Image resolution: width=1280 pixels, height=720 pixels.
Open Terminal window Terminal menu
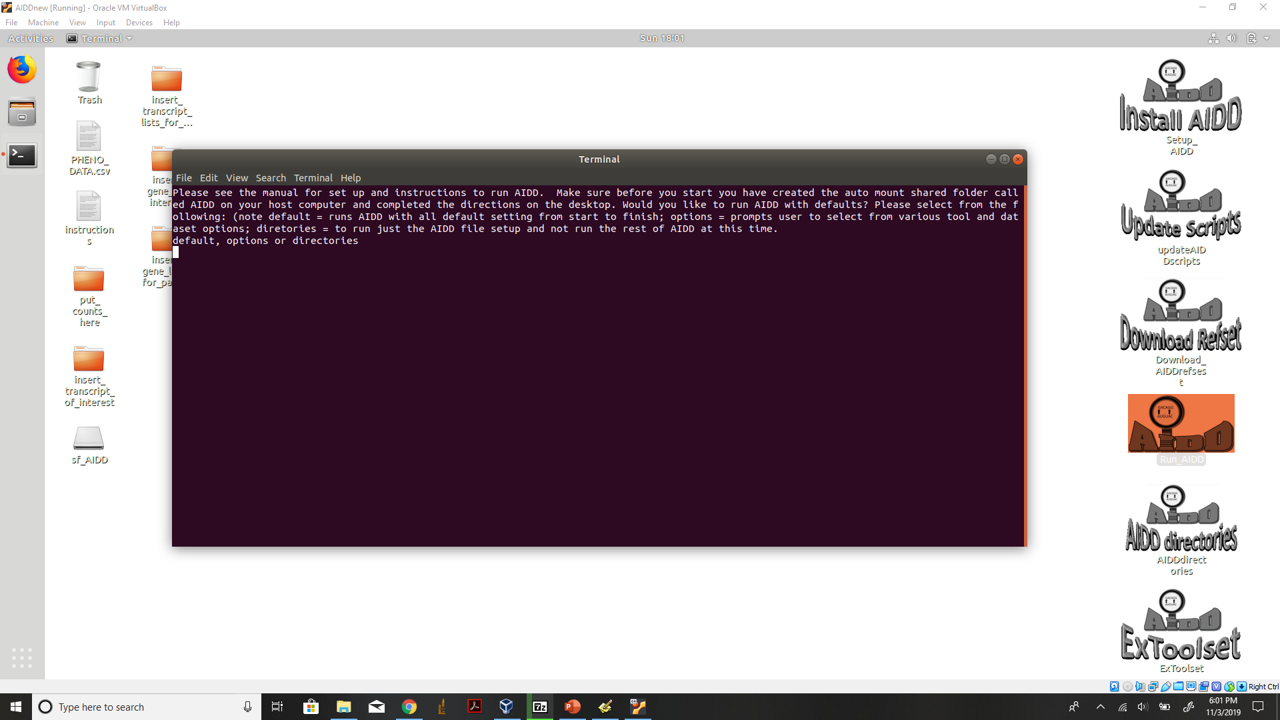point(313,178)
